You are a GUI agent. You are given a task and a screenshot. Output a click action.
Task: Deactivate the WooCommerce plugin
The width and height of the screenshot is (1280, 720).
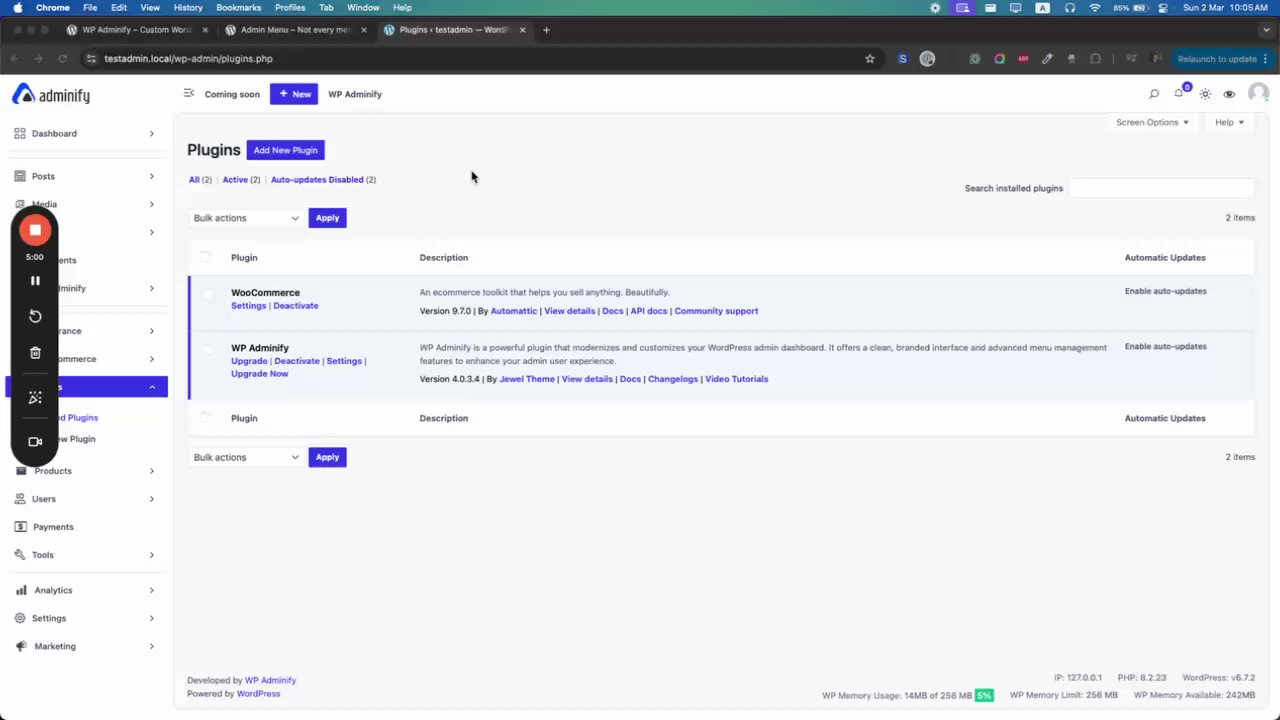coord(296,306)
